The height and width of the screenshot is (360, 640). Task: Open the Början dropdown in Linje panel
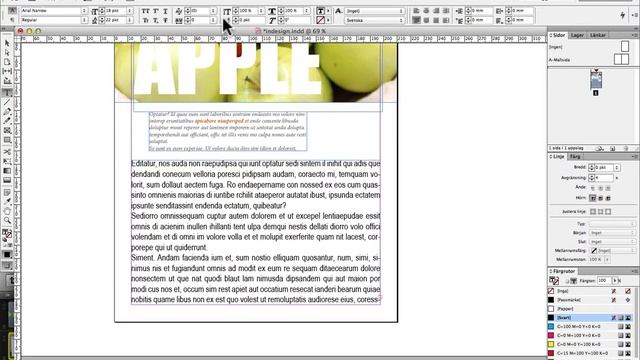pyautogui.click(x=612, y=233)
